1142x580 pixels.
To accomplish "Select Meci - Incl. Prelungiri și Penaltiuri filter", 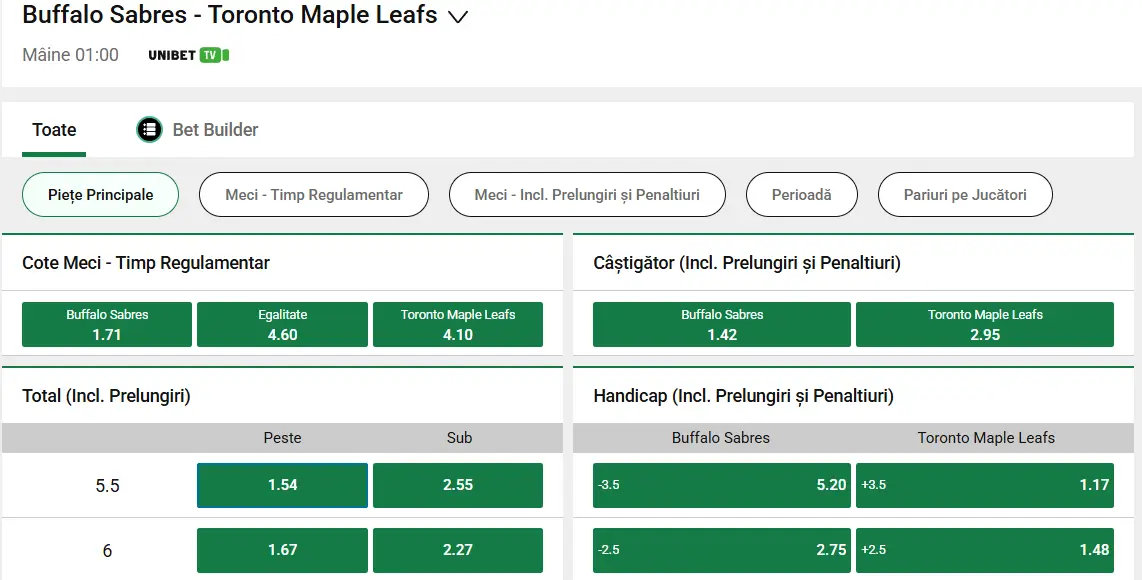I will point(587,194).
